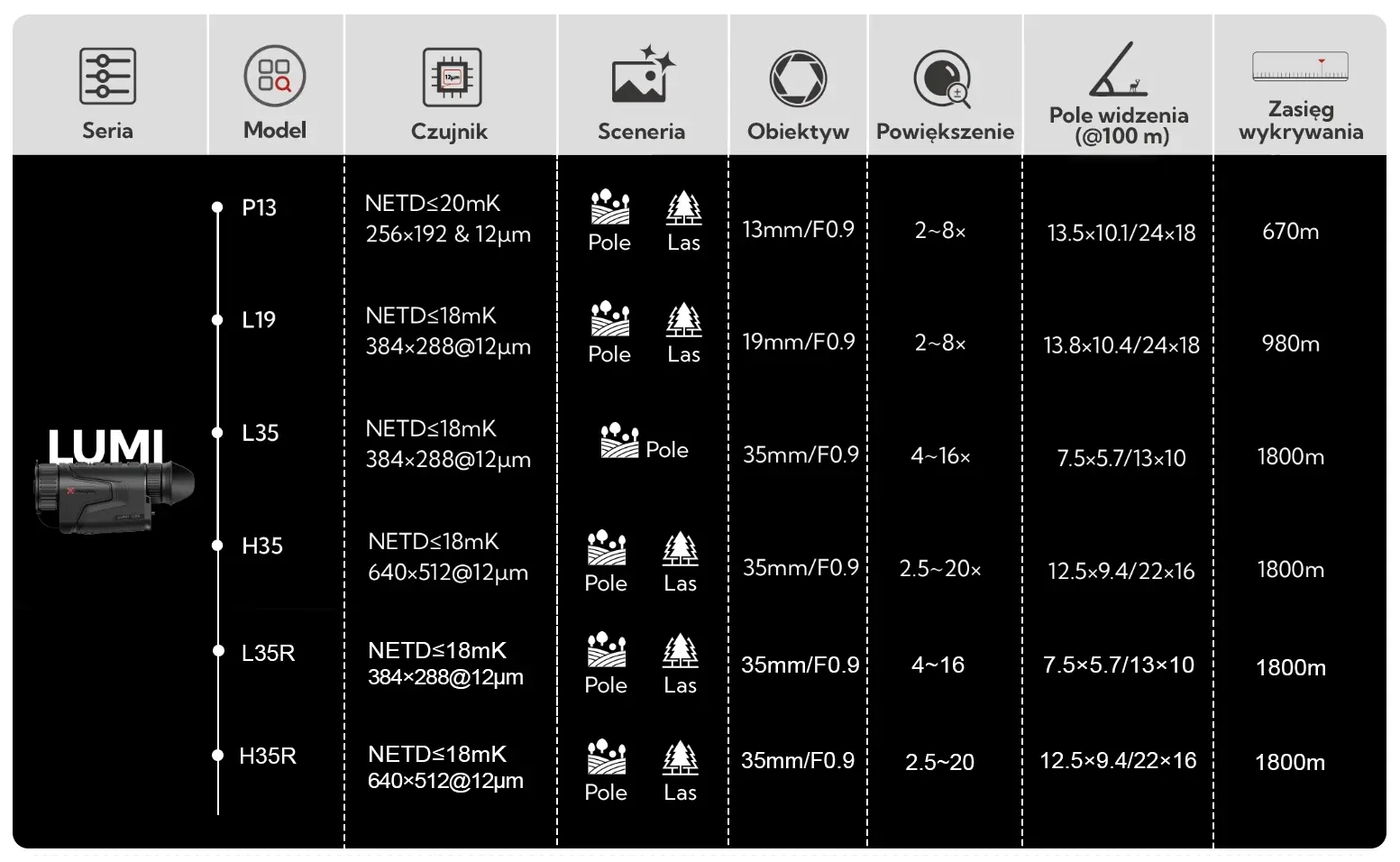1400x862 pixels.
Task: Click the '256×192 & 12μm' sensor resolution
Action: pyautogui.click(x=448, y=234)
